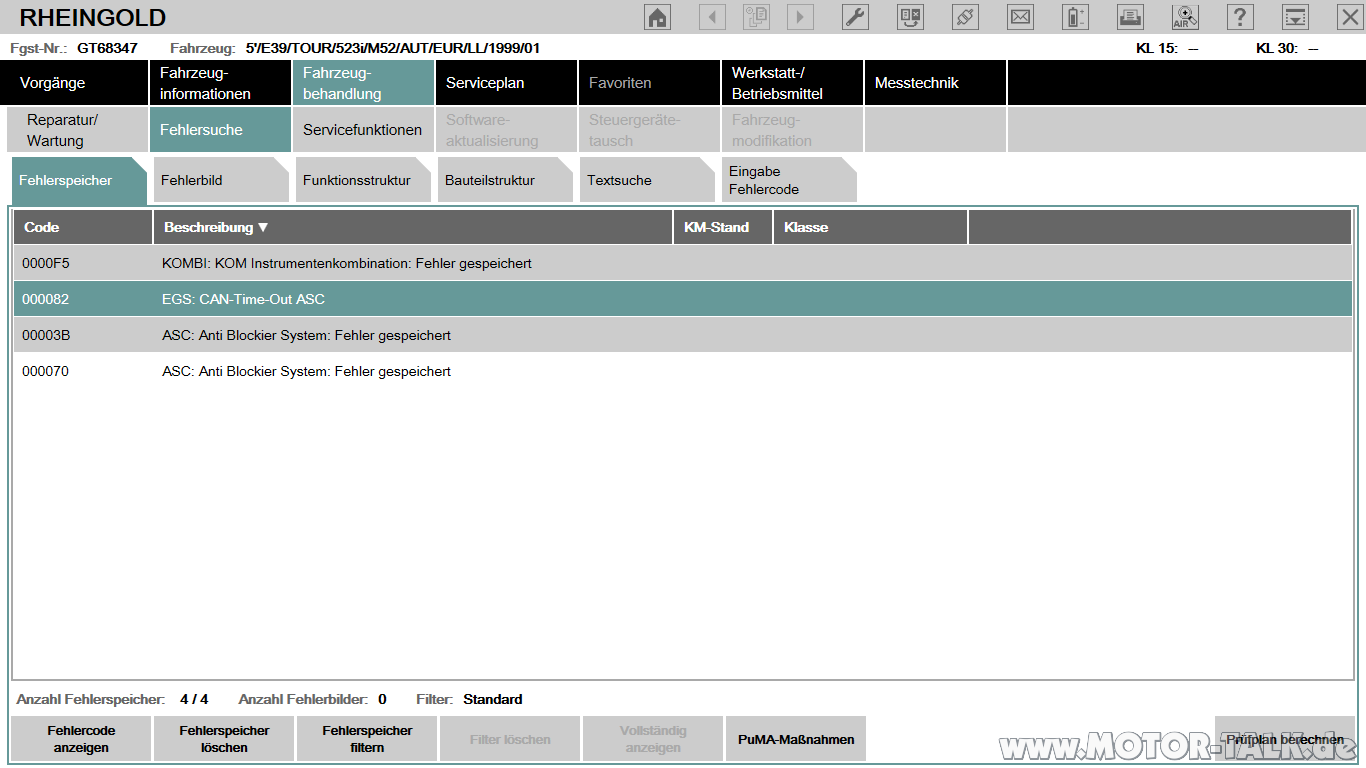1366x768 pixels.
Task: Click the PuMA-Maßnahmen button
Action: click(x=796, y=739)
